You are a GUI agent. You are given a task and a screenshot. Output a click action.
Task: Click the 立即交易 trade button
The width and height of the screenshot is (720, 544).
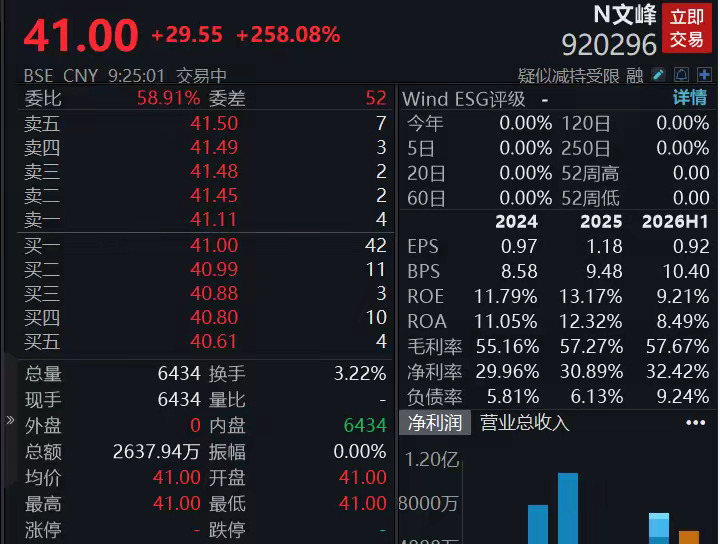(x=686, y=28)
